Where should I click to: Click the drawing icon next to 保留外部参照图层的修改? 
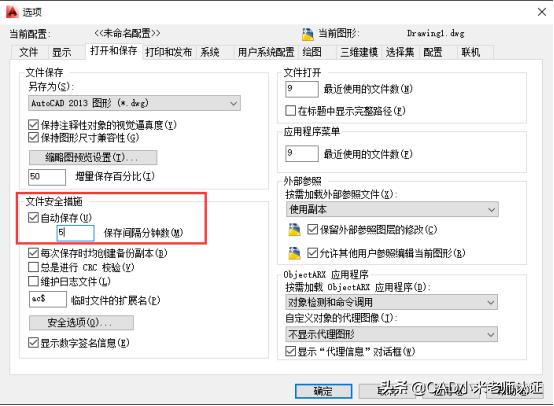tap(294, 230)
